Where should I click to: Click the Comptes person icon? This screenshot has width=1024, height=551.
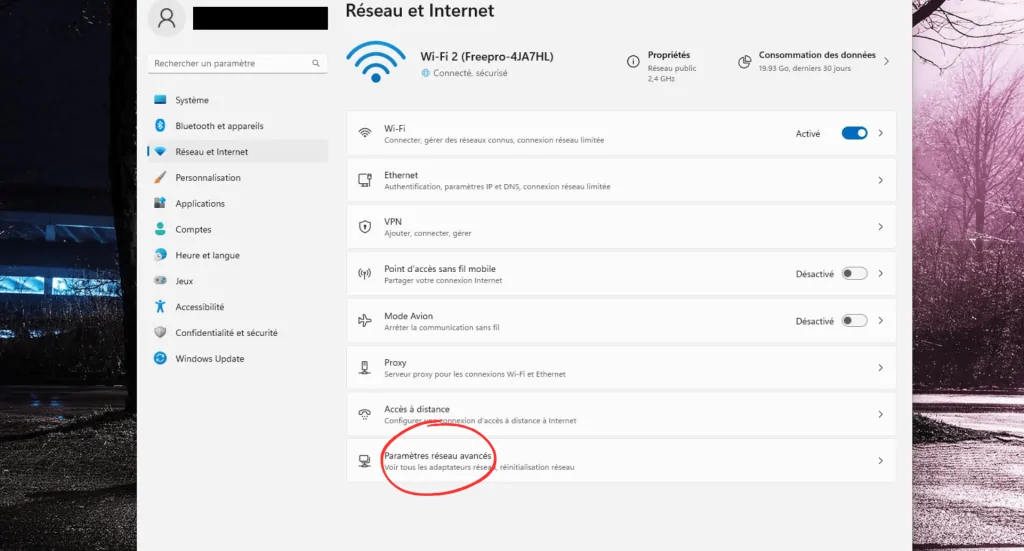pos(160,229)
